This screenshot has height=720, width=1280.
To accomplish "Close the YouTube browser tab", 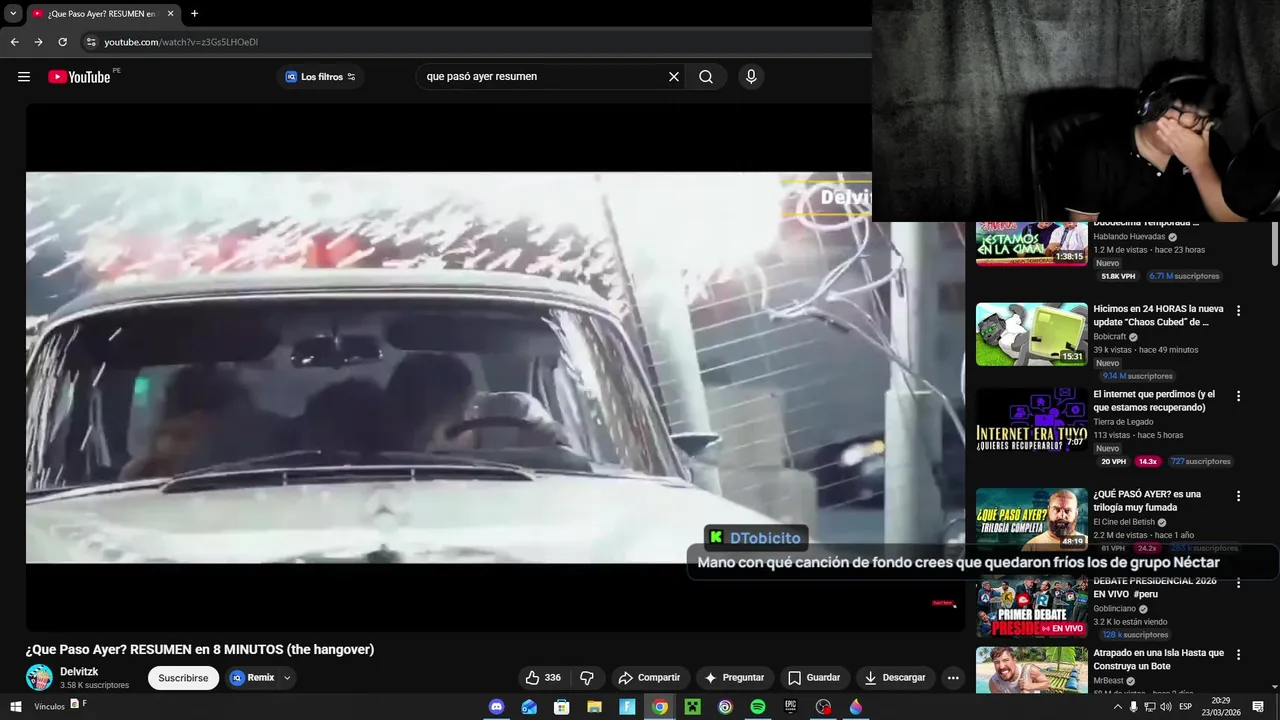I will click(x=170, y=14).
